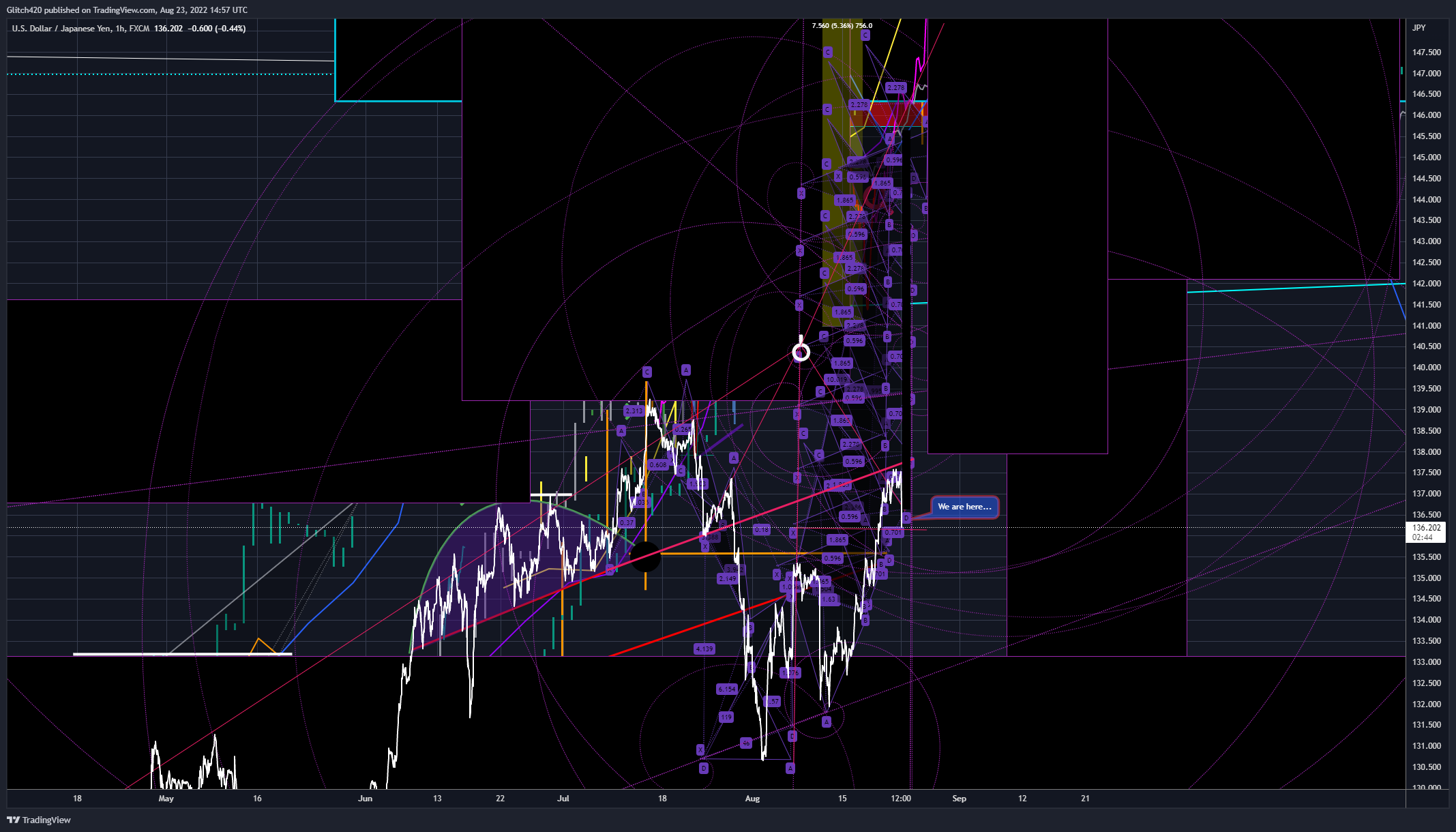Select the 119 pattern label
The width and height of the screenshot is (1456, 832).
(x=726, y=717)
